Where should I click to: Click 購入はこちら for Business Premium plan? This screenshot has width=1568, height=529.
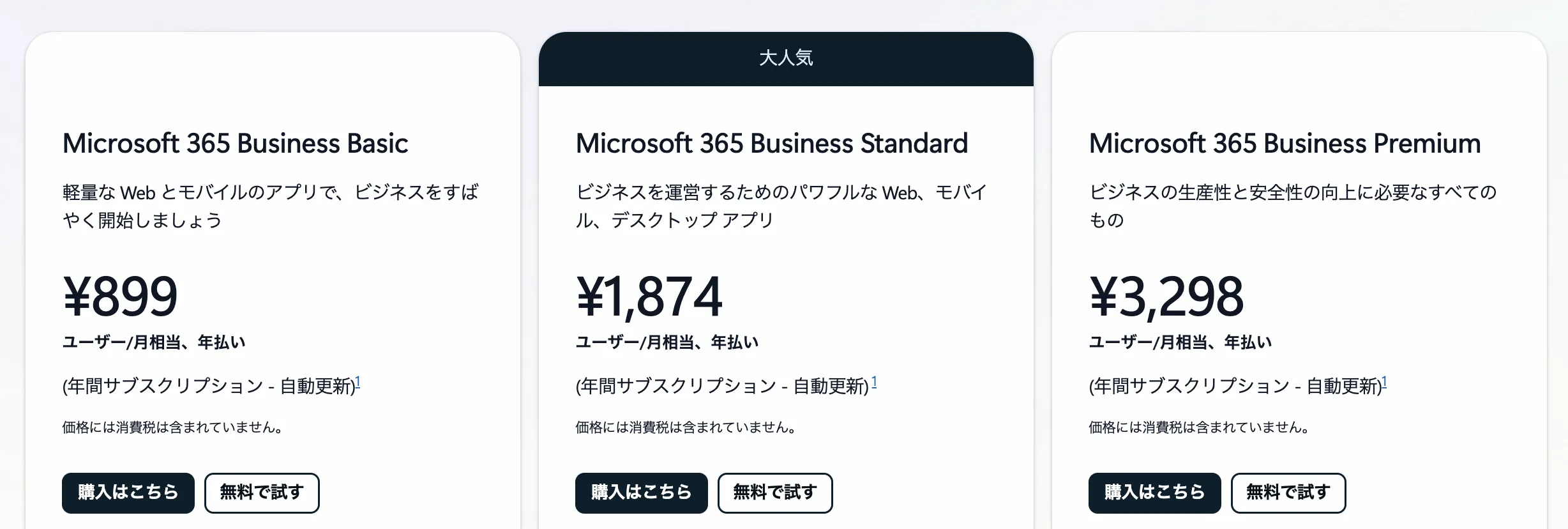[x=1155, y=493]
